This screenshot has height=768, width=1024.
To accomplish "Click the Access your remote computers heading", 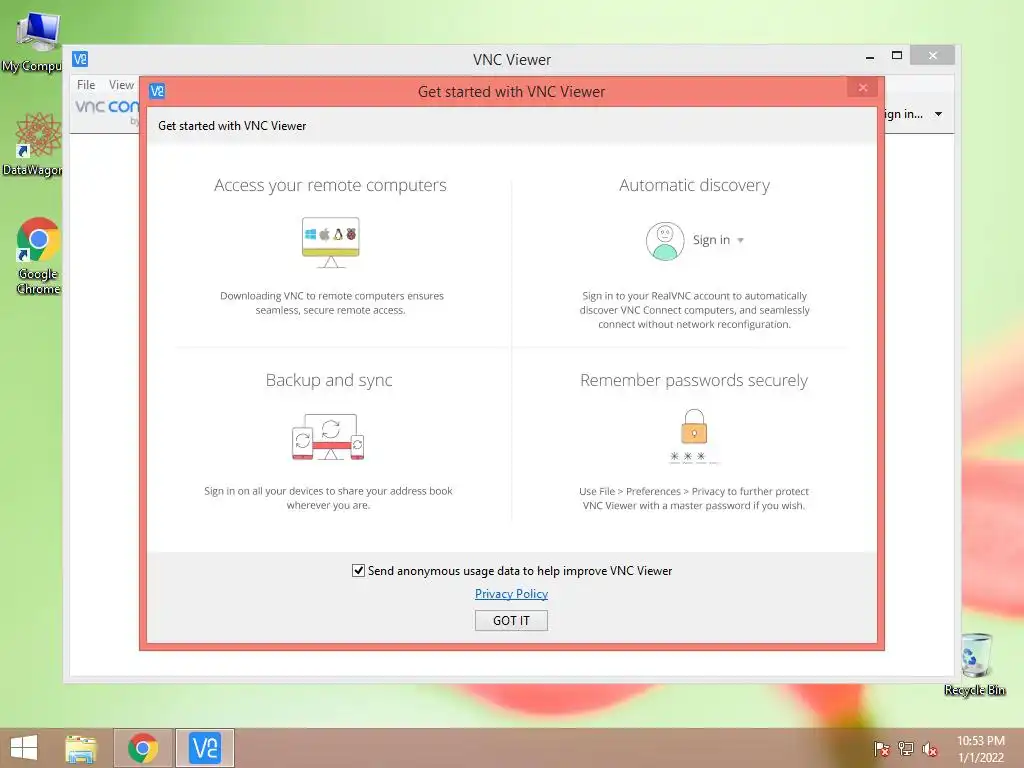I will pos(330,185).
